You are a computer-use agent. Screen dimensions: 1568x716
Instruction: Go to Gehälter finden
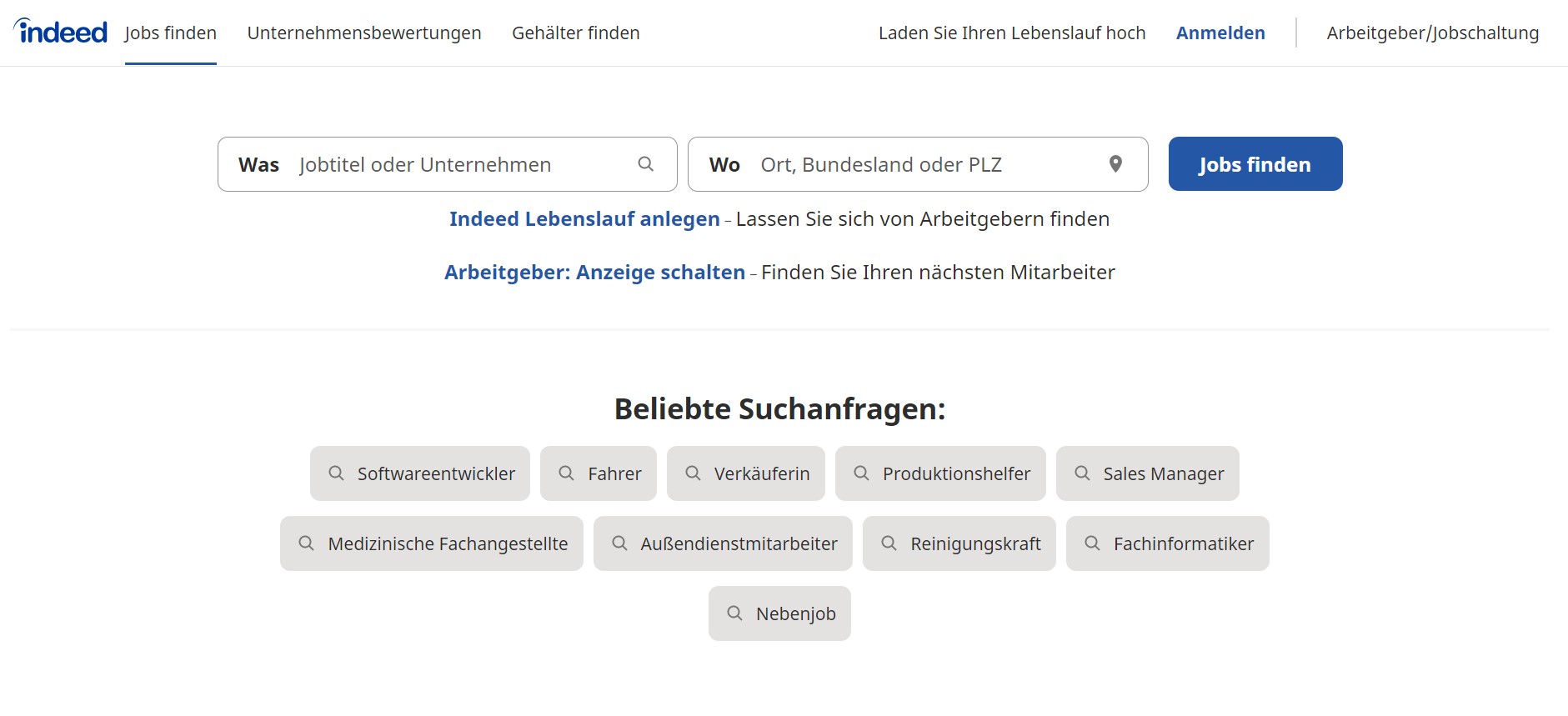(x=576, y=33)
